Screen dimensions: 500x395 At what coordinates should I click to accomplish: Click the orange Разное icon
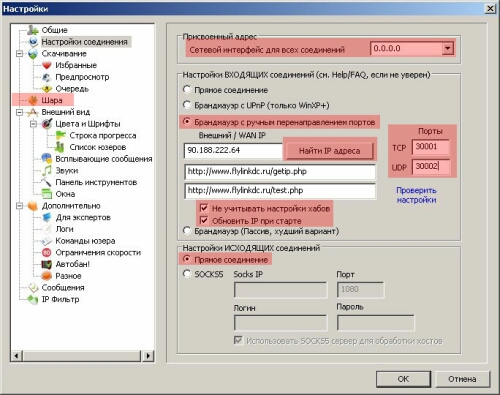tap(47, 276)
